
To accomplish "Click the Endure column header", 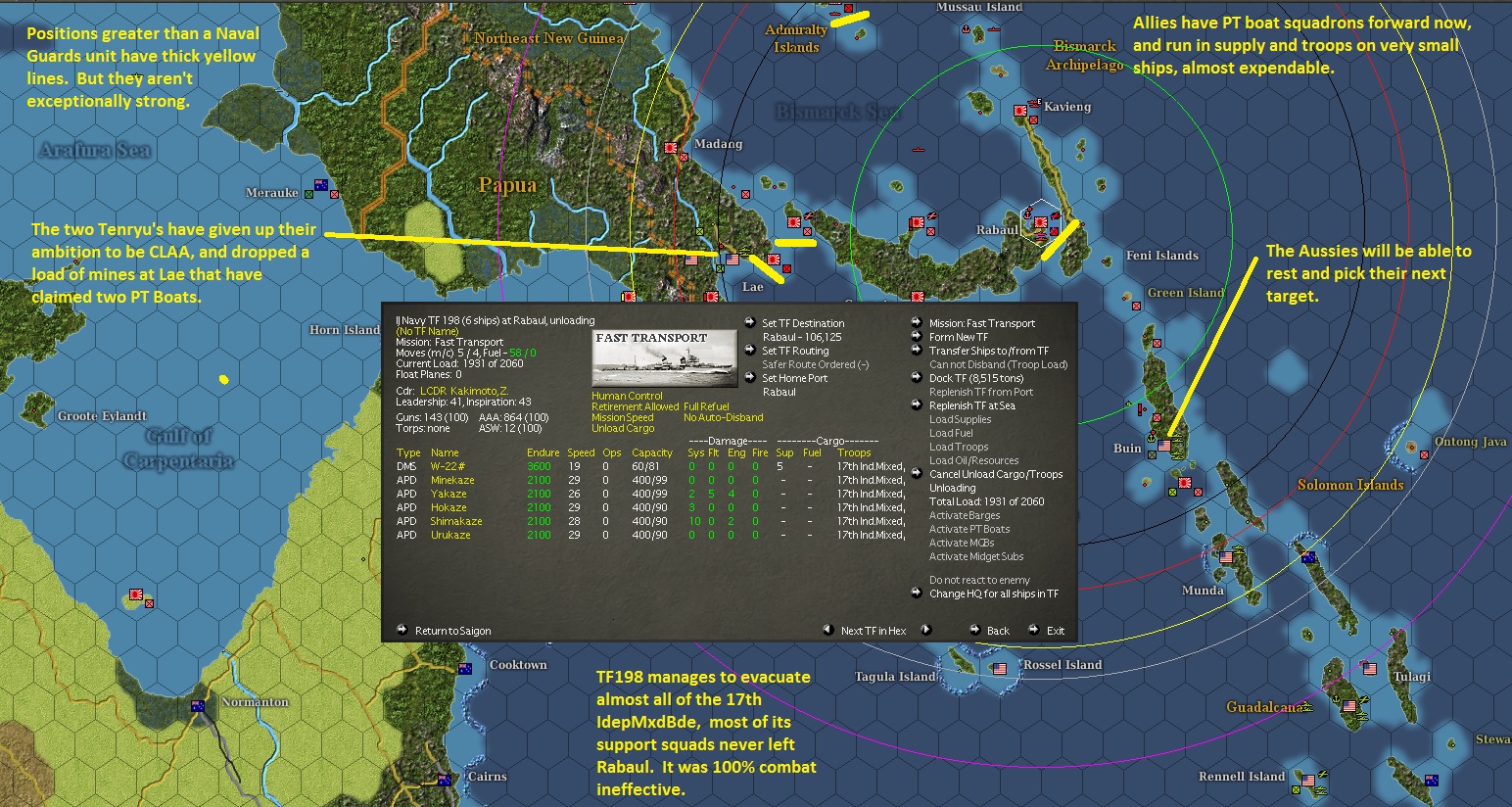I will point(543,452).
